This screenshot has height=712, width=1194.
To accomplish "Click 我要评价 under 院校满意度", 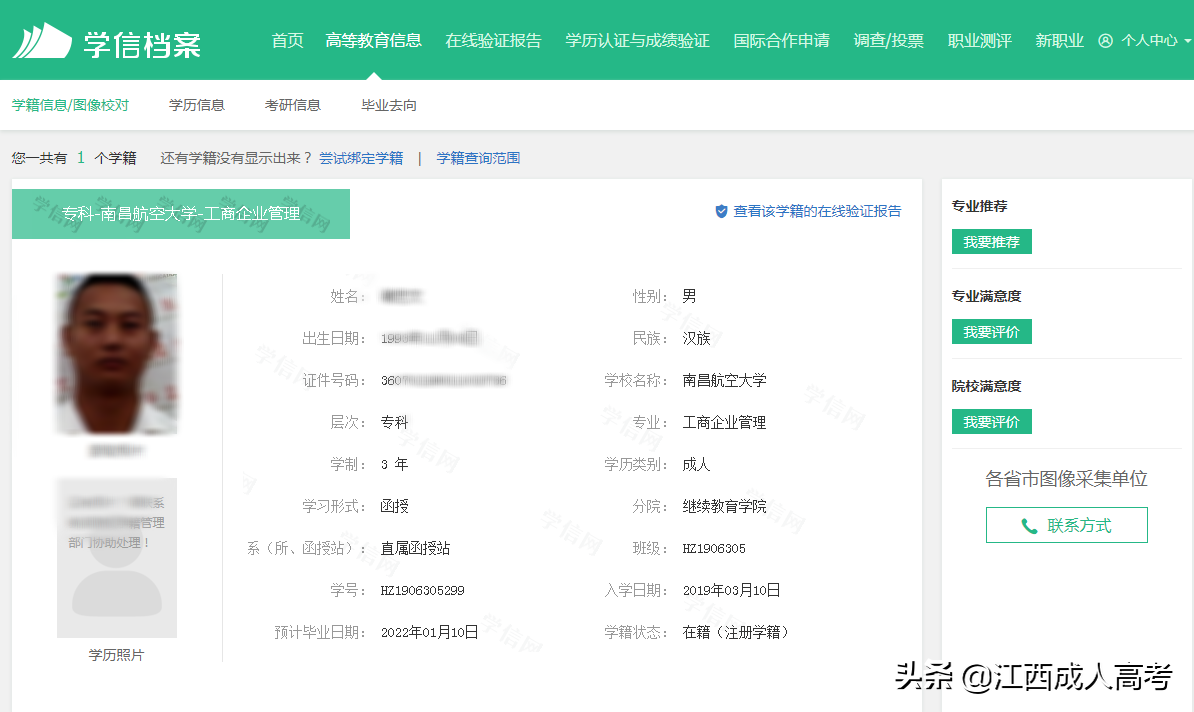I will [x=991, y=421].
